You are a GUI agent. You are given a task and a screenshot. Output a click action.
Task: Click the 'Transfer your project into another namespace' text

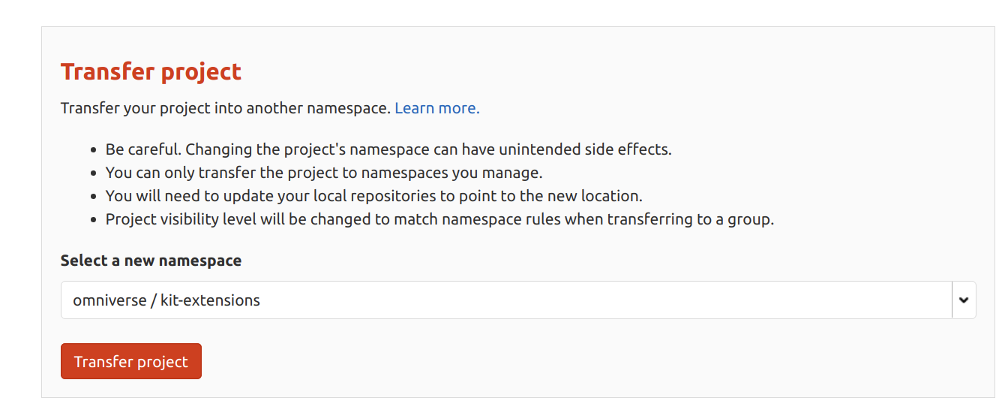click(225, 108)
